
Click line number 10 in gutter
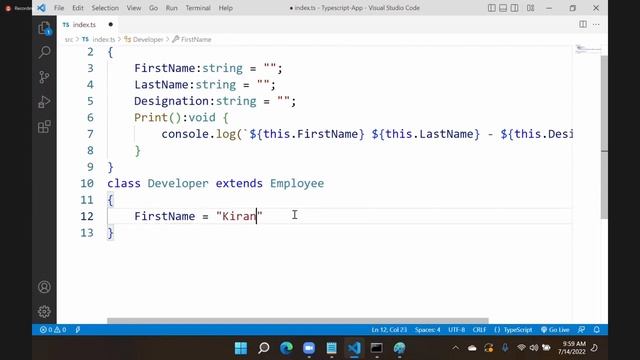click(x=87, y=183)
